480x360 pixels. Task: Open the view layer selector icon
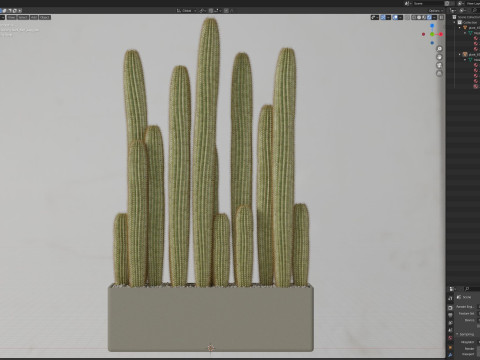coord(461,3)
